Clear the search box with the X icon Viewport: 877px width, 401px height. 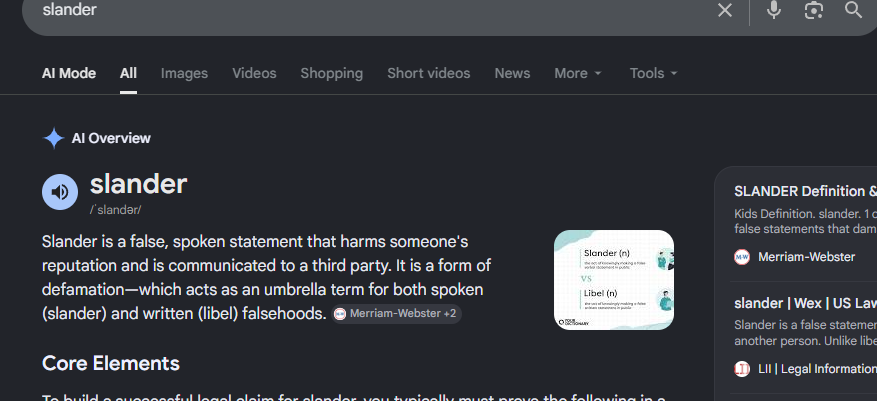(x=724, y=10)
